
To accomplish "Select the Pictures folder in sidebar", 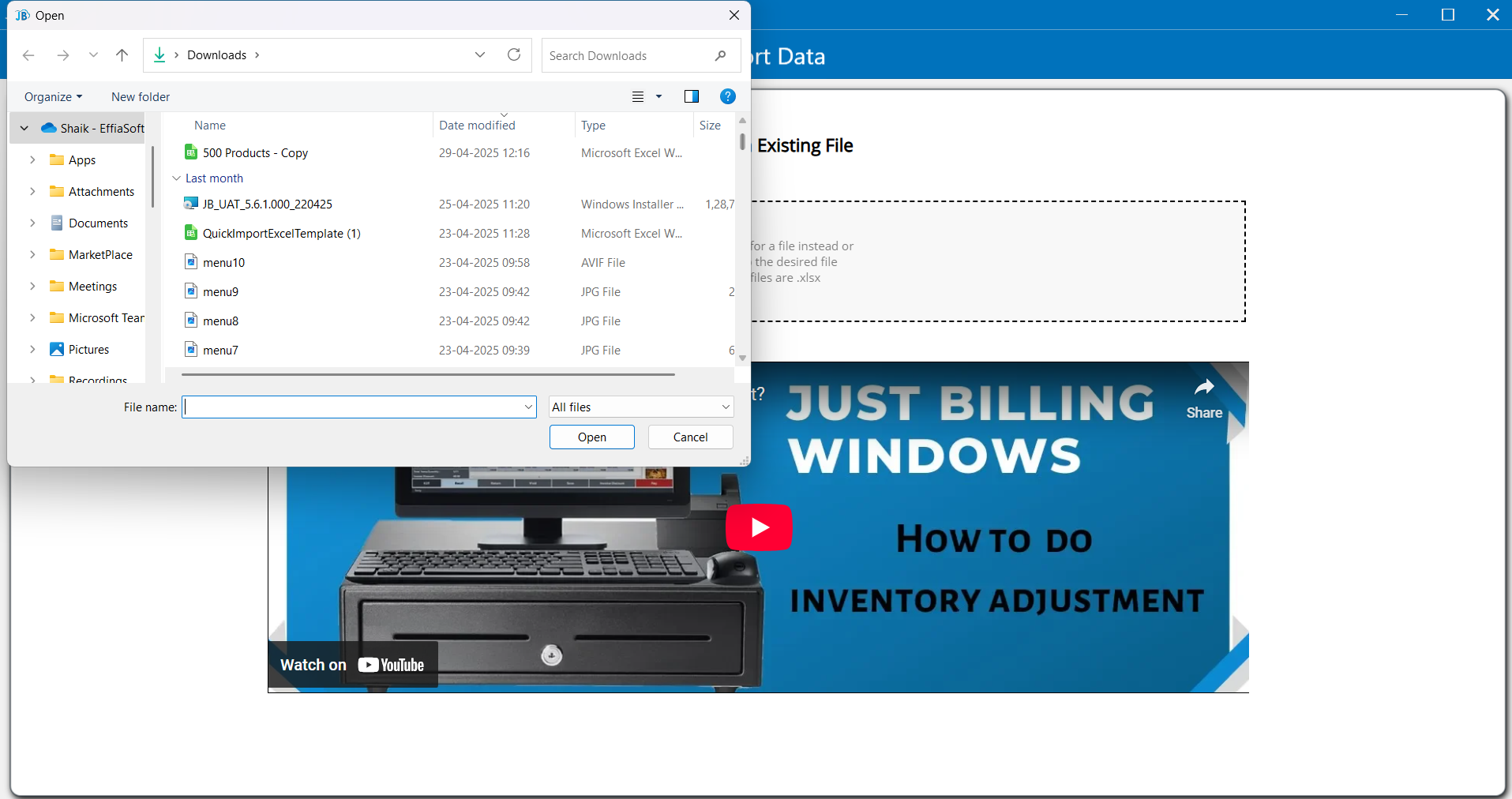I will point(88,350).
